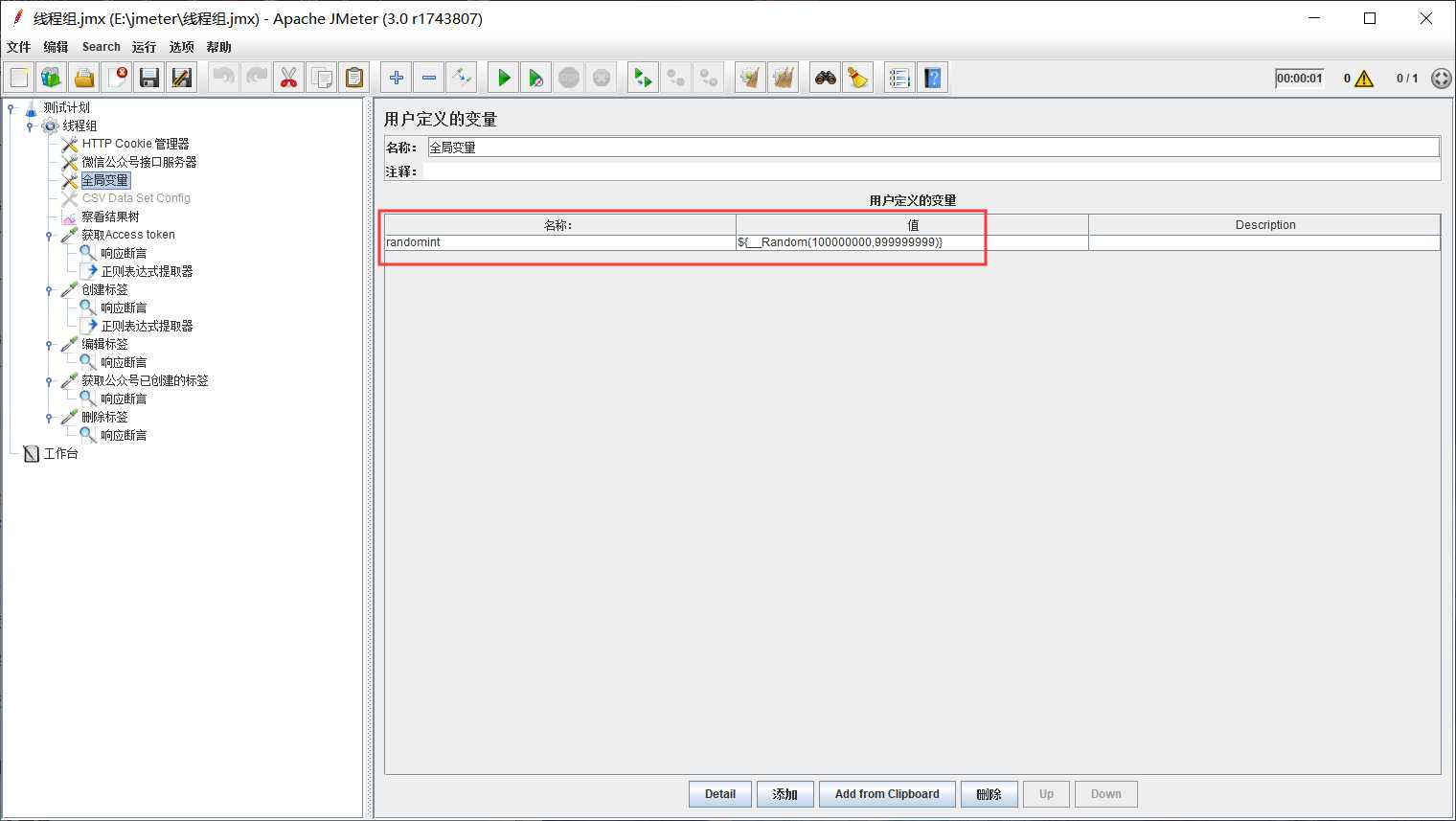Toggle the expand/collapse toolbar icon
Screen dimensions: 1456x821
tap(462, 78)
